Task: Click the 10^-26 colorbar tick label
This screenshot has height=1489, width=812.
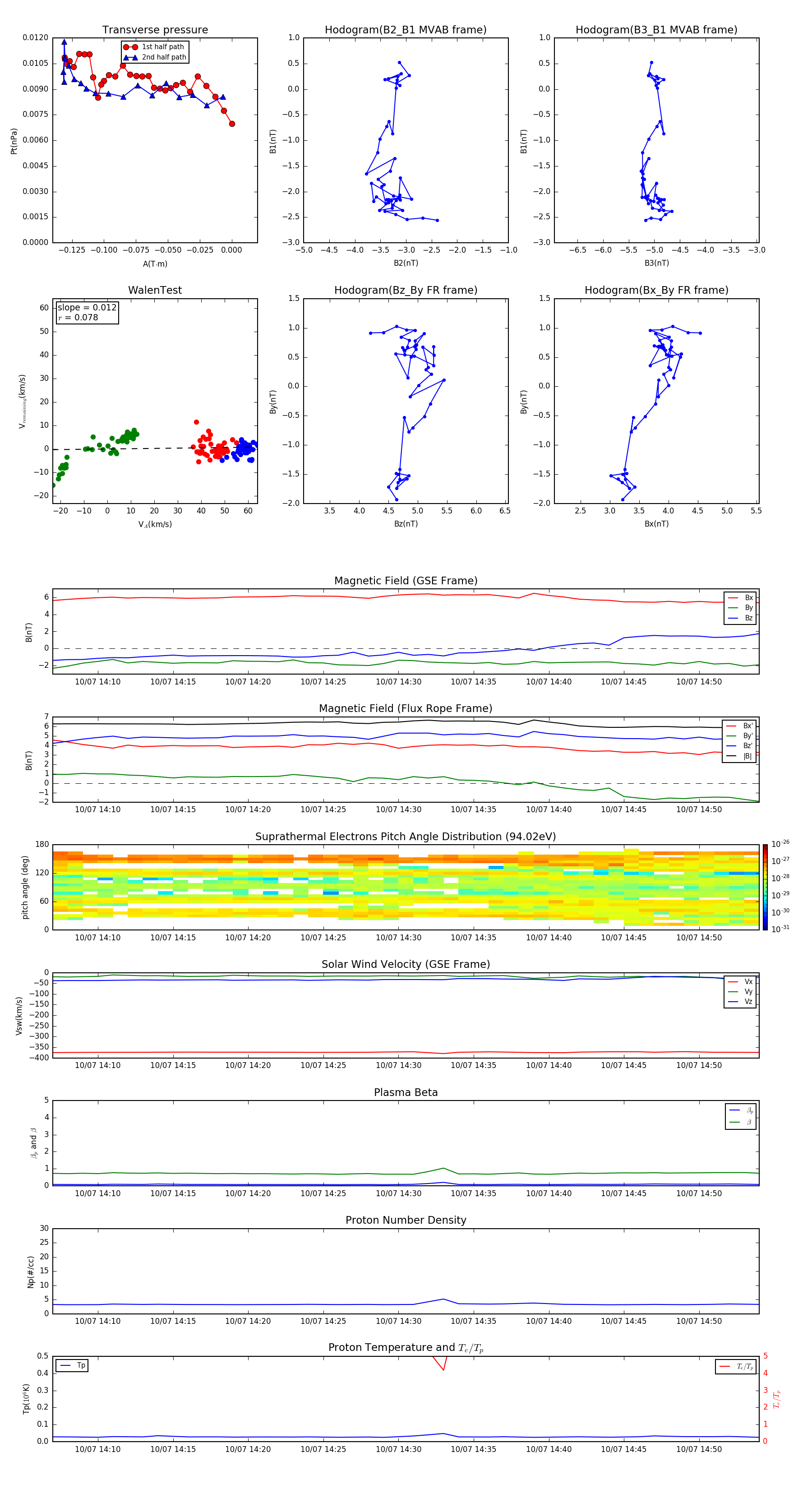Action: [780, 844]
